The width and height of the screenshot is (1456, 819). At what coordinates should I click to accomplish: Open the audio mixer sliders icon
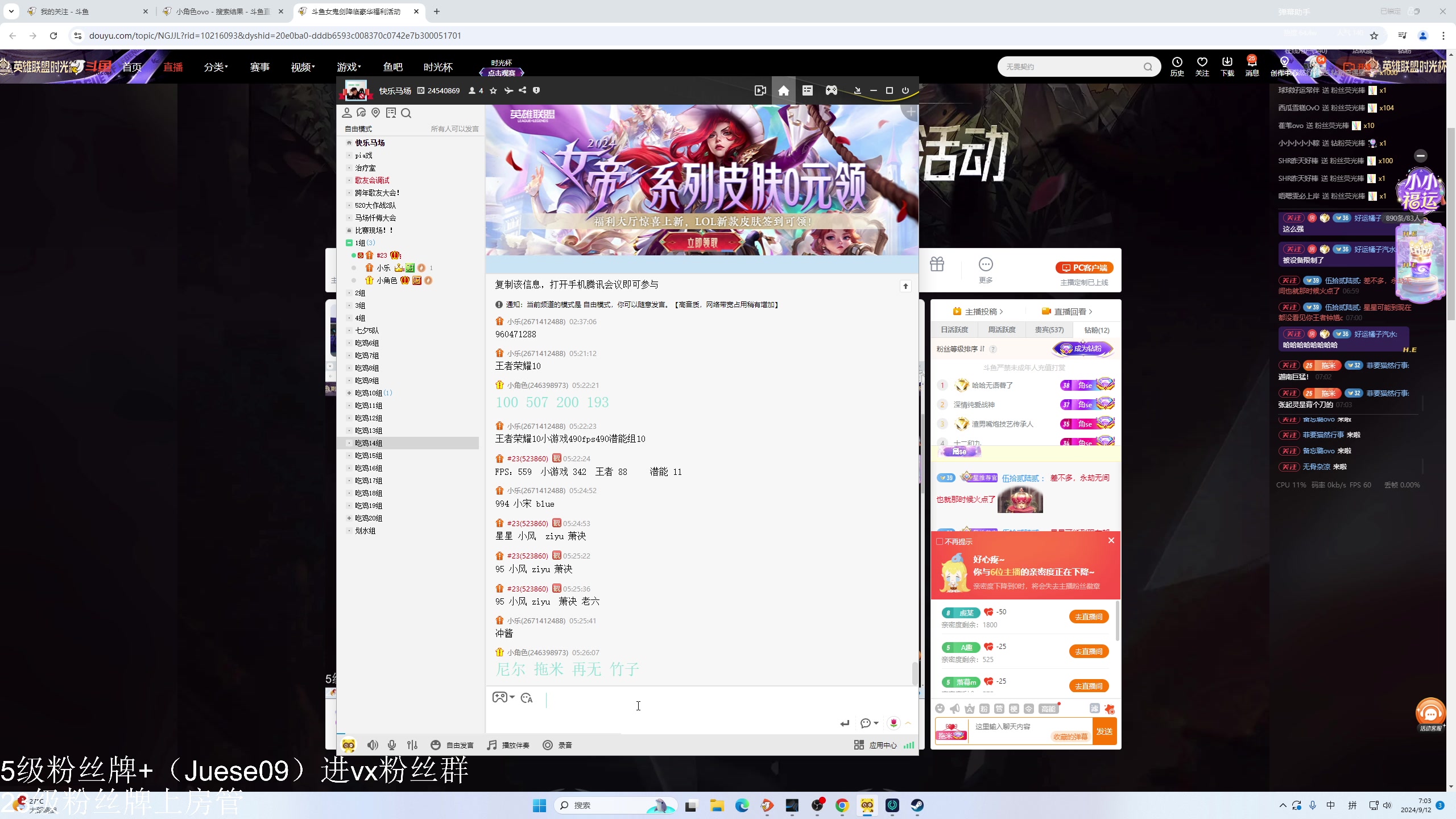click(412, 745)
